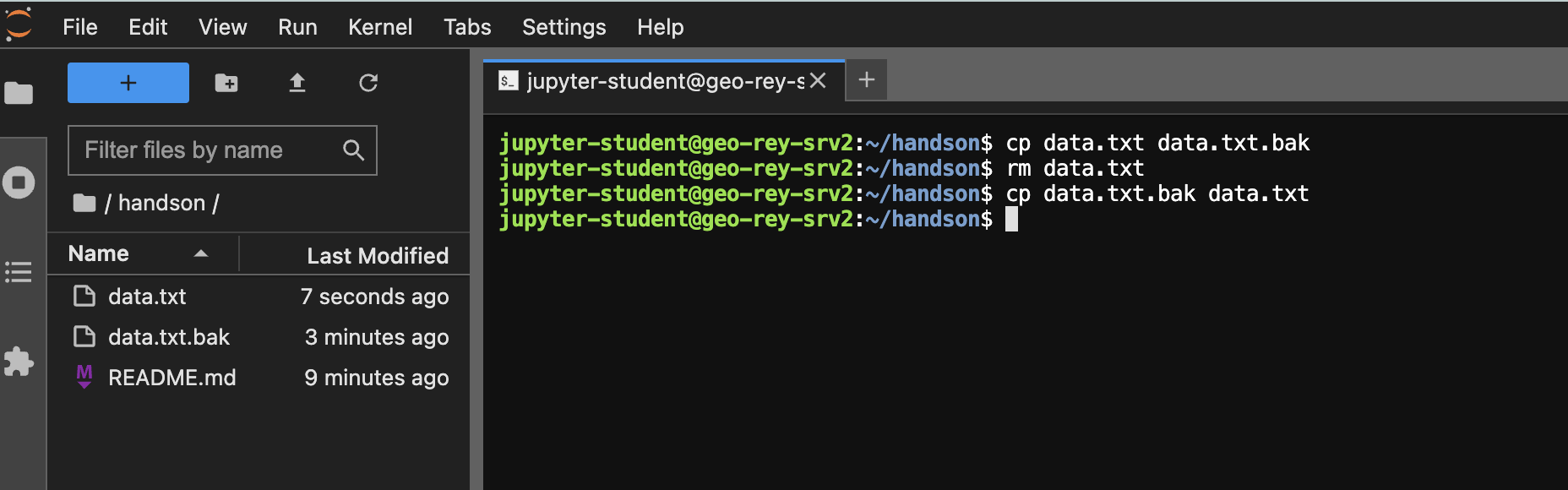This screenshot has width=1568, height=490.
Task: Create a new folder using toolbar icon
Action: pyautogui.click(x=226, y=83)
